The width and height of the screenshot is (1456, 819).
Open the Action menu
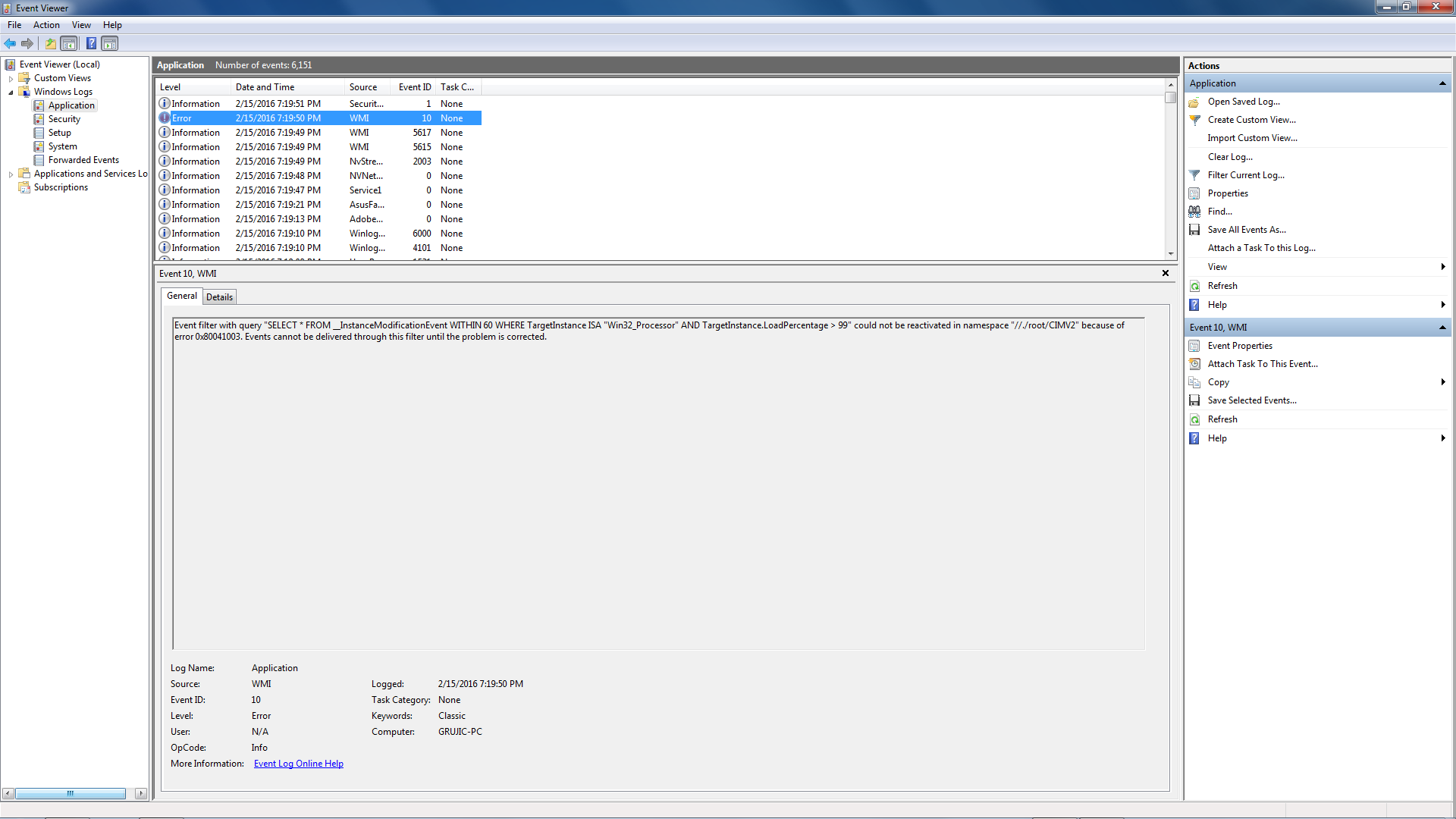point(46,25)
